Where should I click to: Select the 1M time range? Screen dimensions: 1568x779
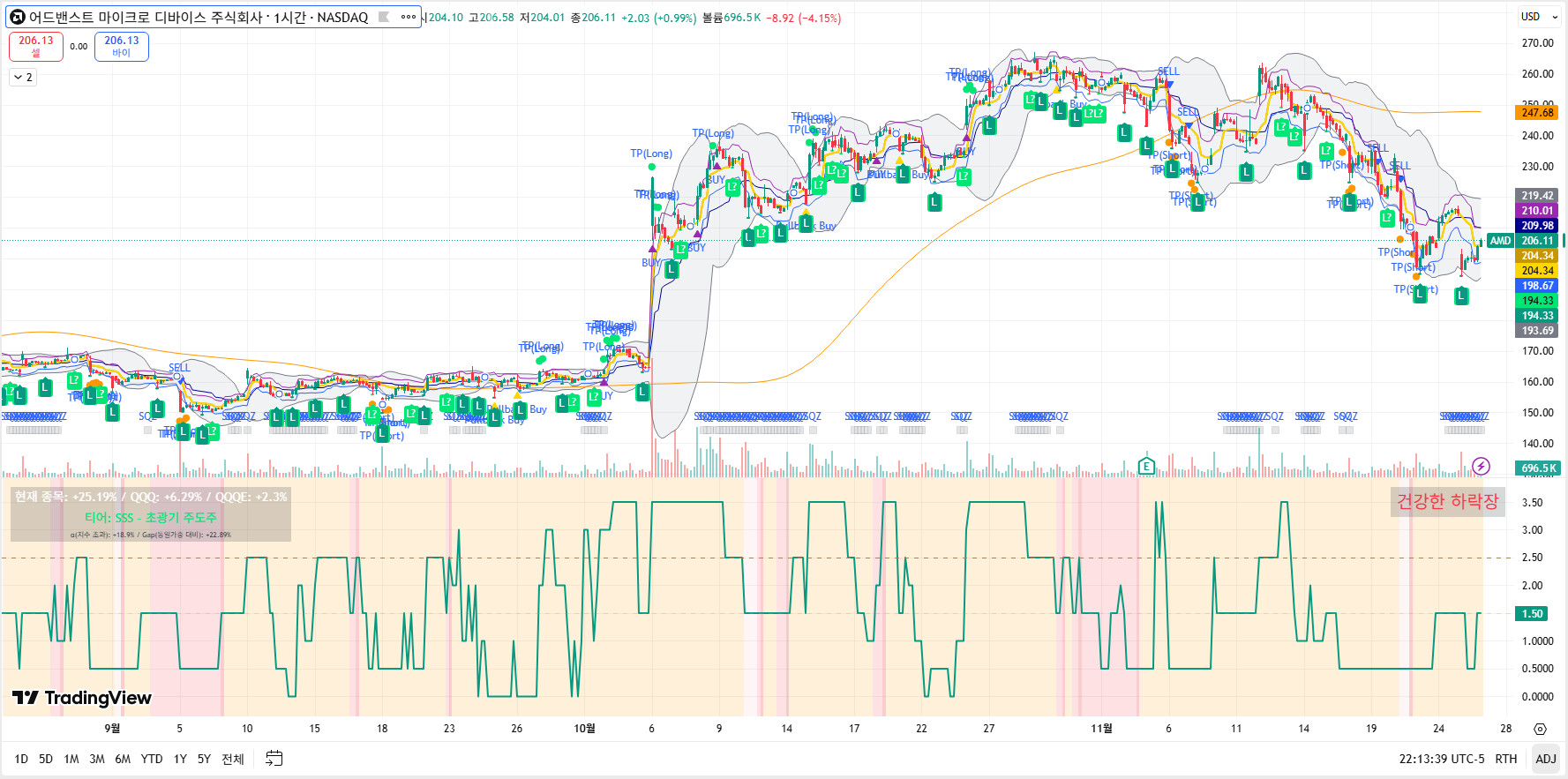click(x=71, y=759)
